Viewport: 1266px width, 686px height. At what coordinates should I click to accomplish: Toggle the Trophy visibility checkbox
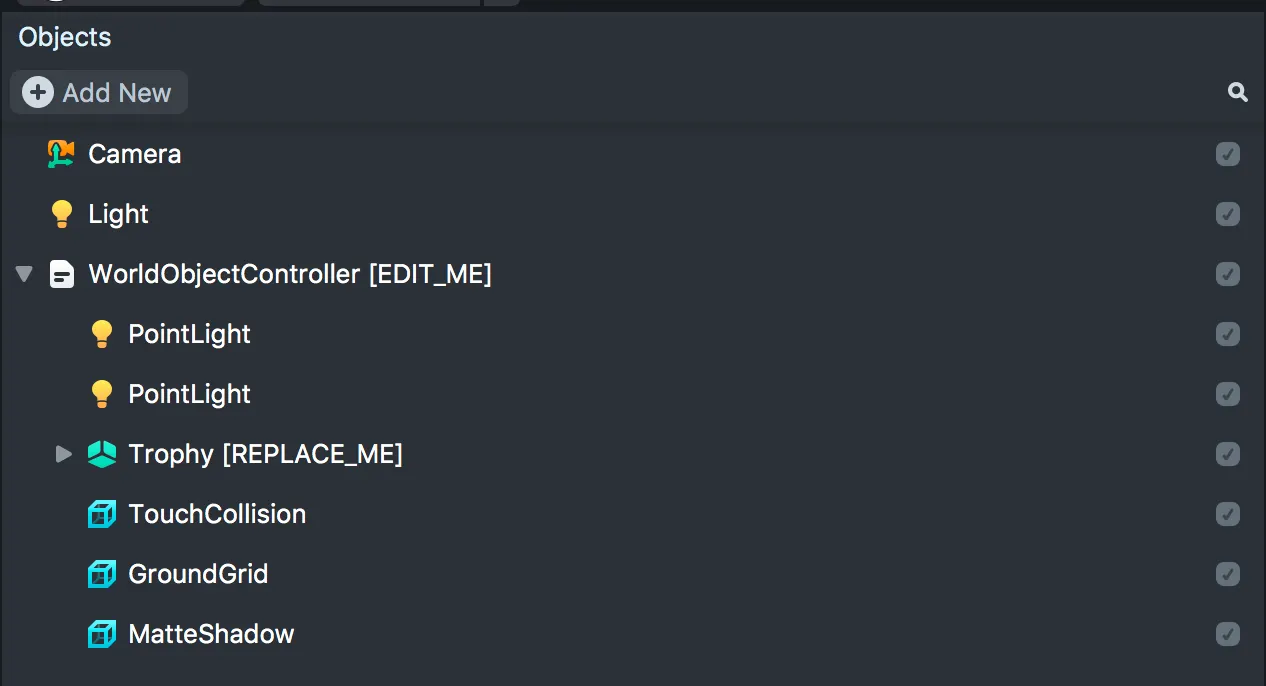1228,454
